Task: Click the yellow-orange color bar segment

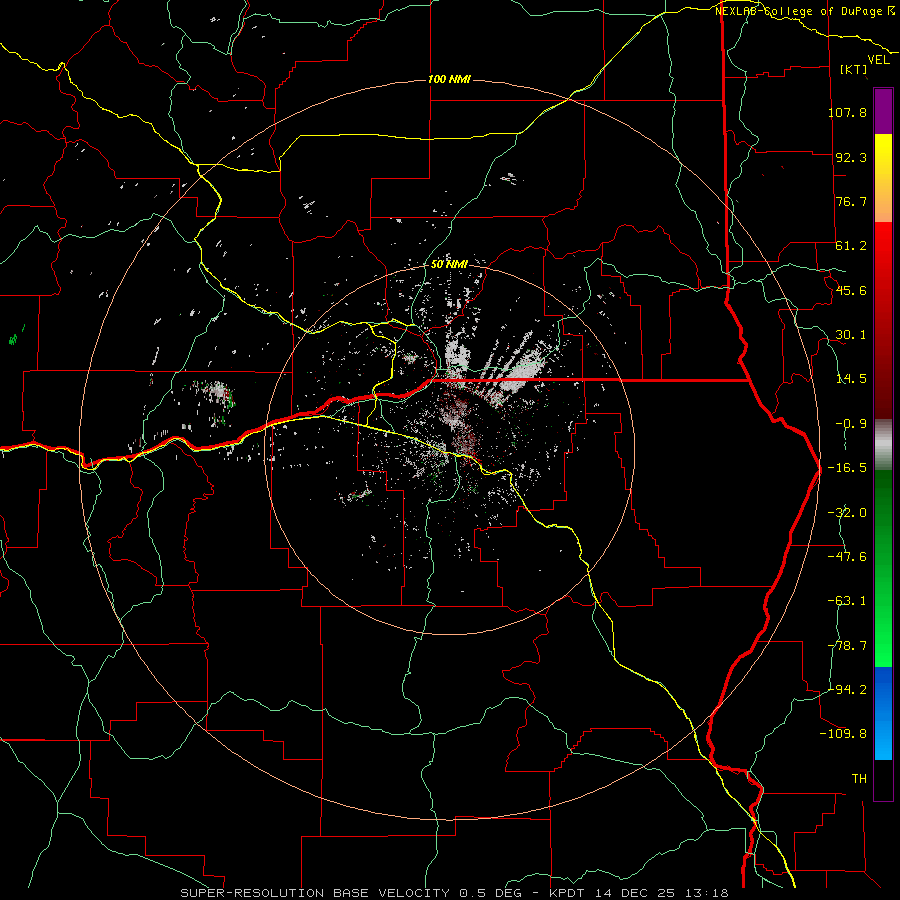Action: pyautogui.click(x=883, y=178)
